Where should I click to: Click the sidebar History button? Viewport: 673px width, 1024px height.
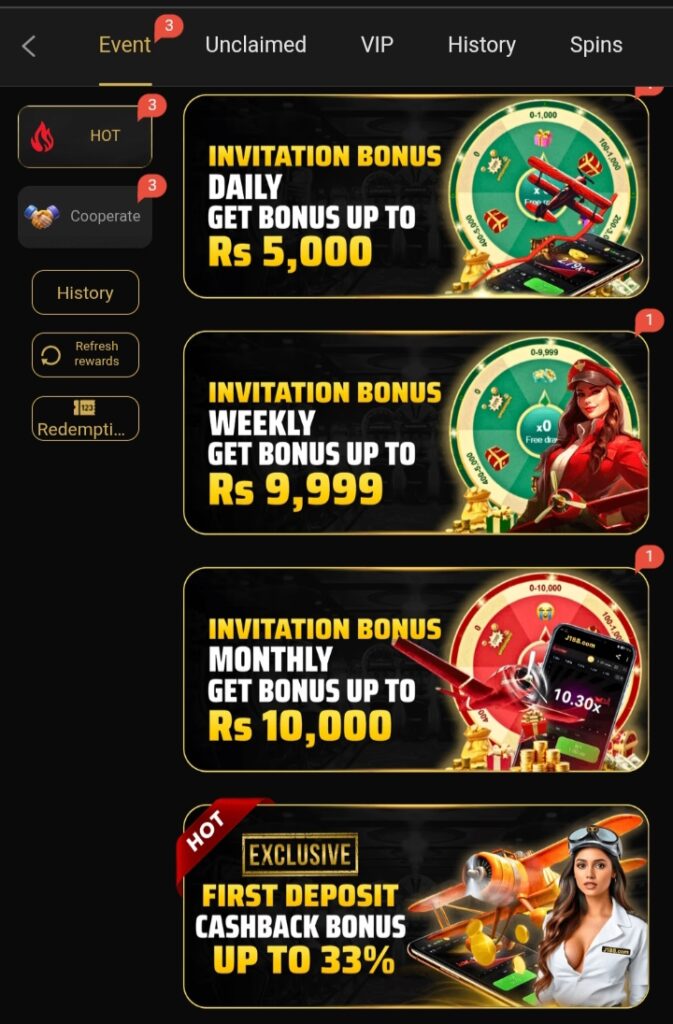[86, 293]
